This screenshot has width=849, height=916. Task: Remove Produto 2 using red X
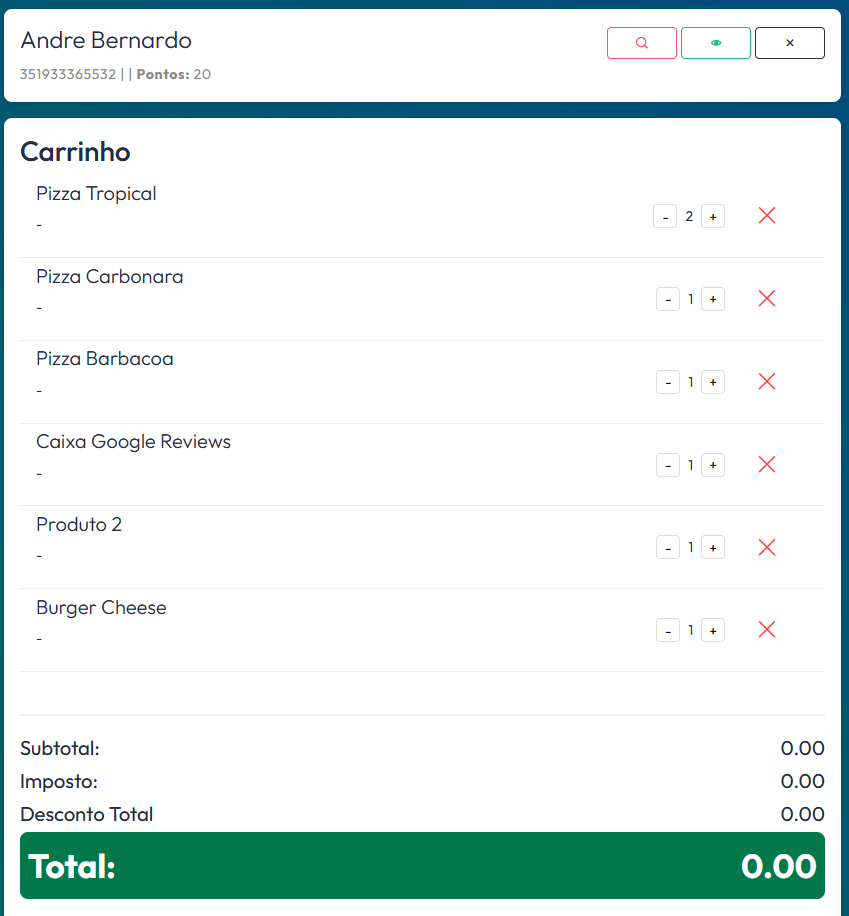pos(767,547)
